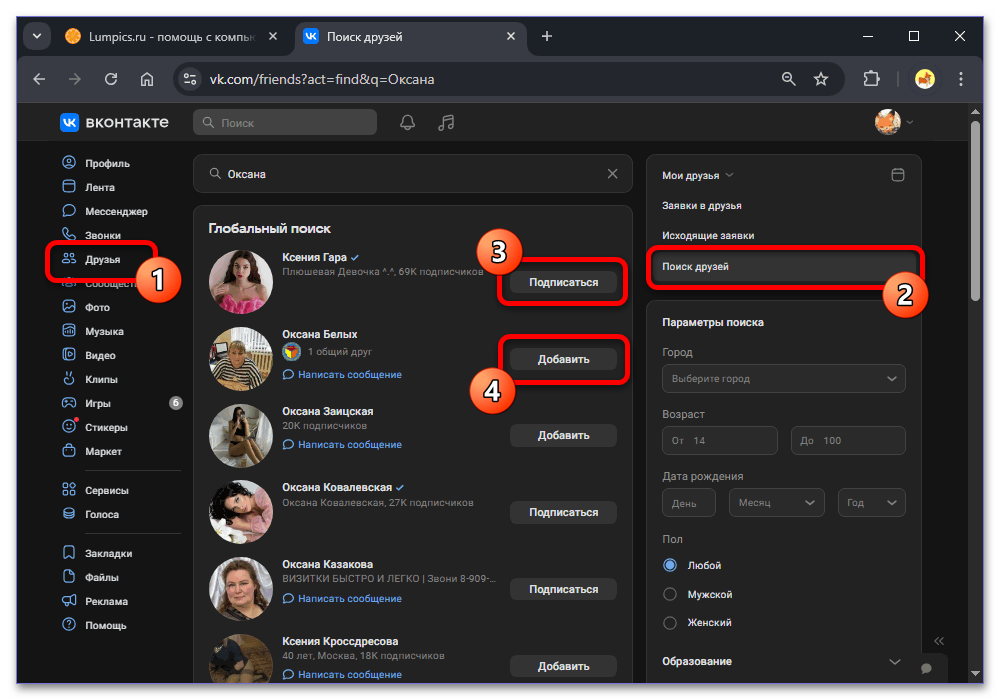This screenshot has width=1000, height=700.
Task: Open Помощь help section
Action: click(94, 625)
